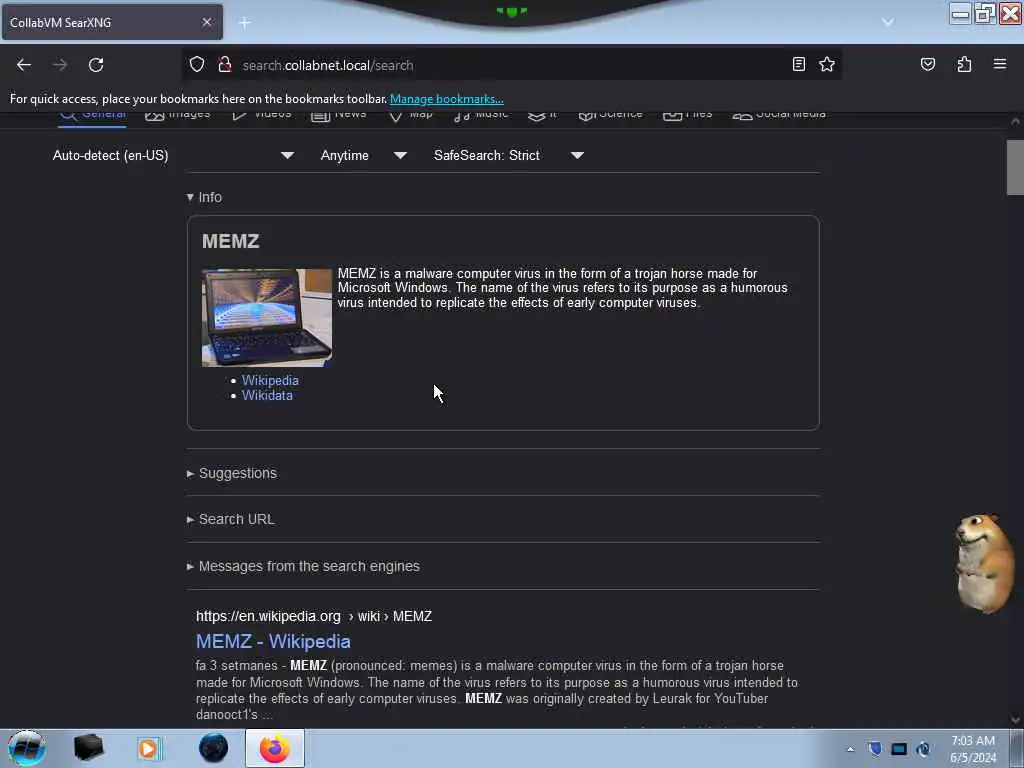Click the page vertical scrollbar thumb
The image size is (1024, 768).
[x=1015, y=167]
